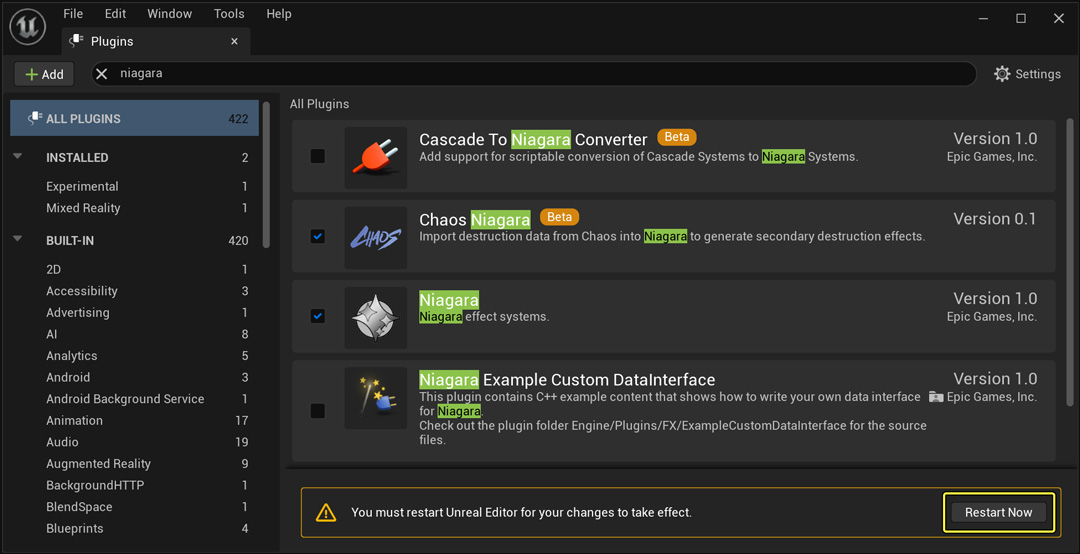Open the Window menu
The width and height of the screenshot is (1080, 554).
pos(169,14)
